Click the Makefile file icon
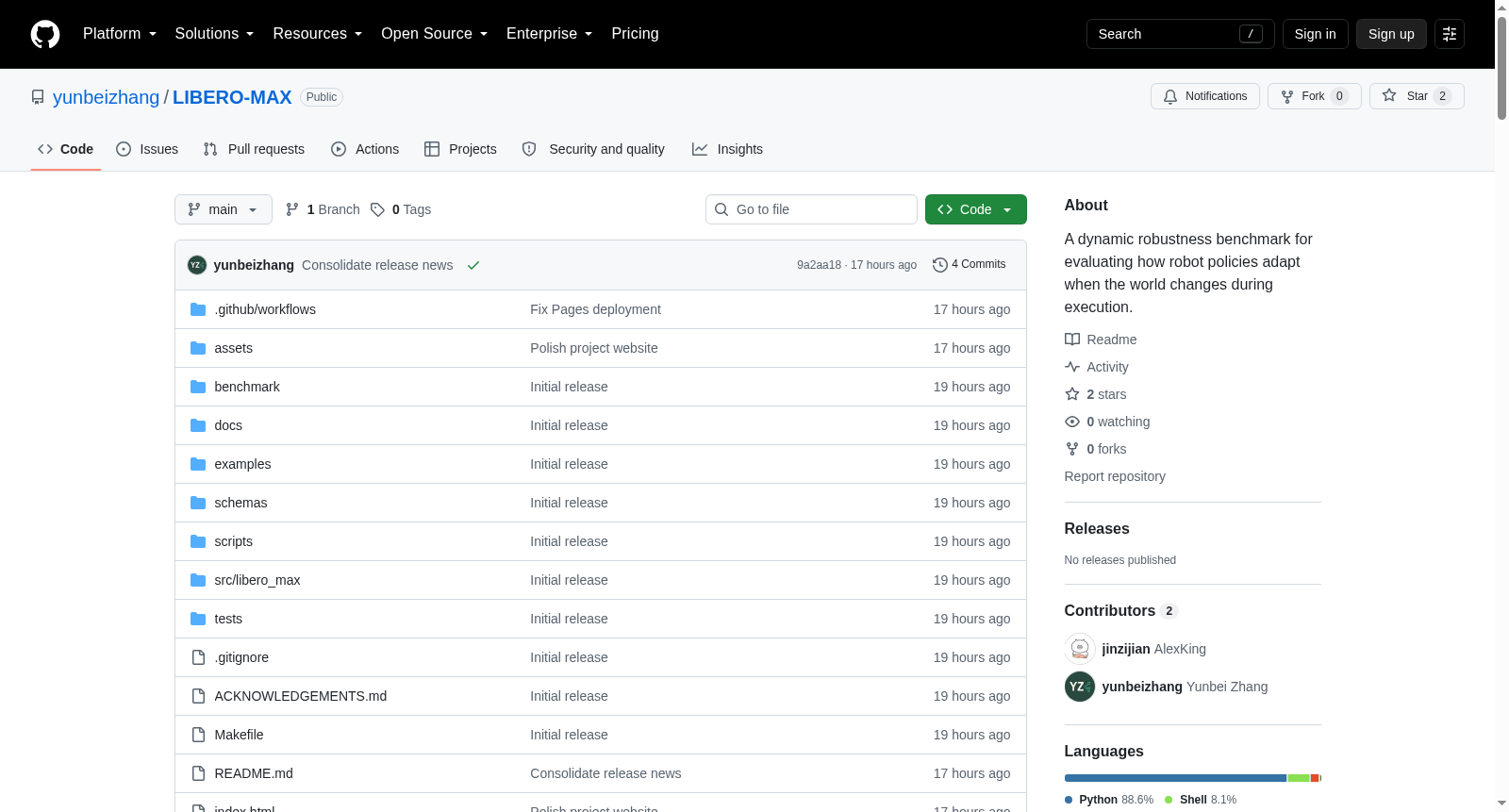The width and height of the screenshot is (1509, 812). 198,735
